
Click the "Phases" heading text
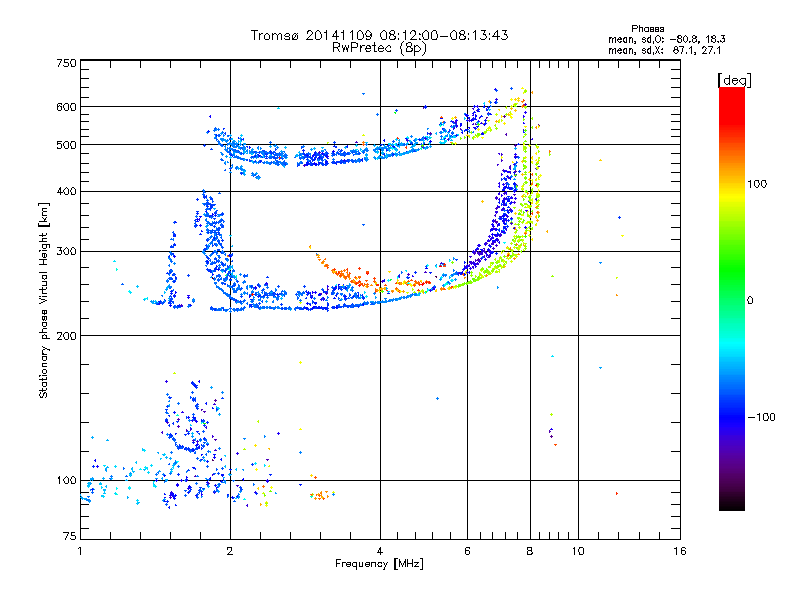pyautogui.click(x=647, y=29)
